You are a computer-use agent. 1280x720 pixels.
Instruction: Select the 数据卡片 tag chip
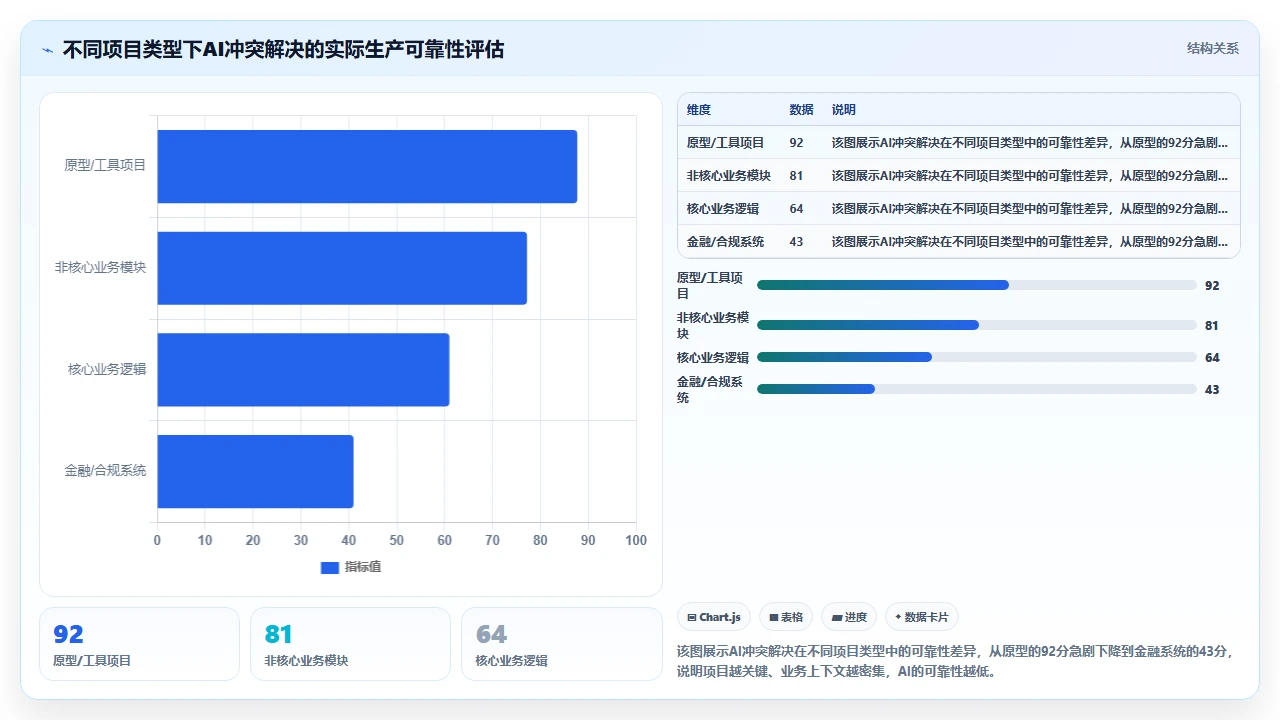[x=921, y=617]
